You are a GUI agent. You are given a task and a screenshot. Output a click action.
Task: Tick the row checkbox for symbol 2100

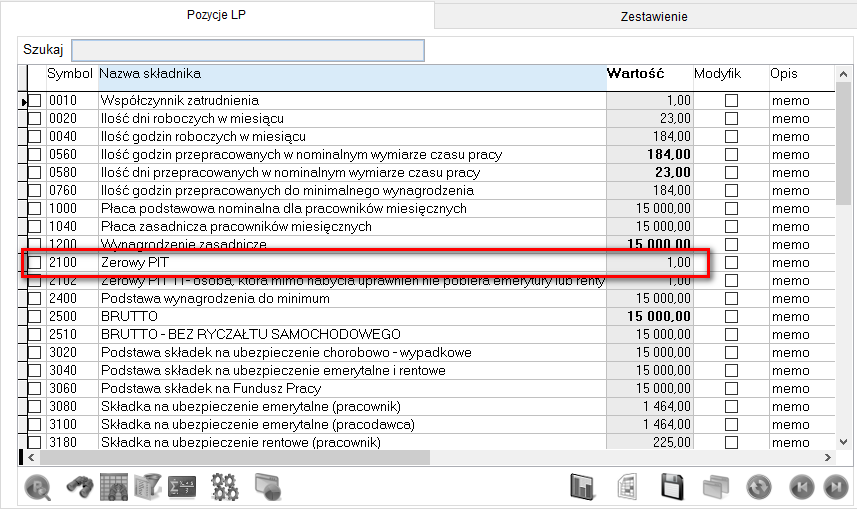[x=35, y=263]
